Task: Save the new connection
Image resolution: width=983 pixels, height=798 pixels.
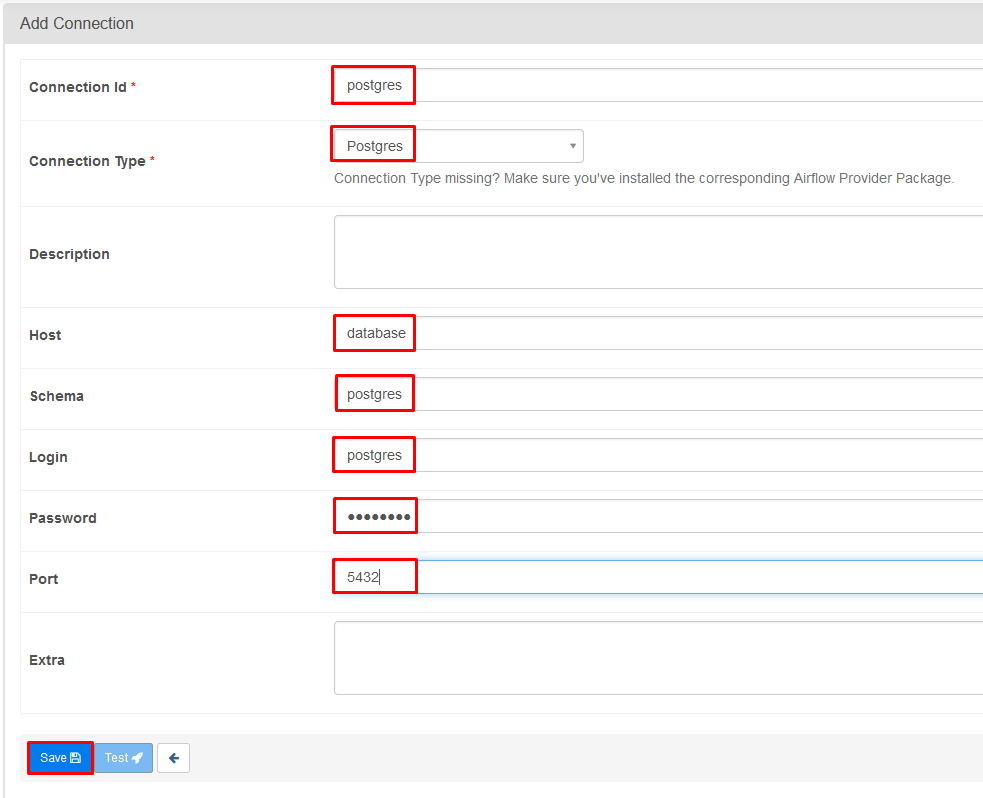Action: point(59,757)
